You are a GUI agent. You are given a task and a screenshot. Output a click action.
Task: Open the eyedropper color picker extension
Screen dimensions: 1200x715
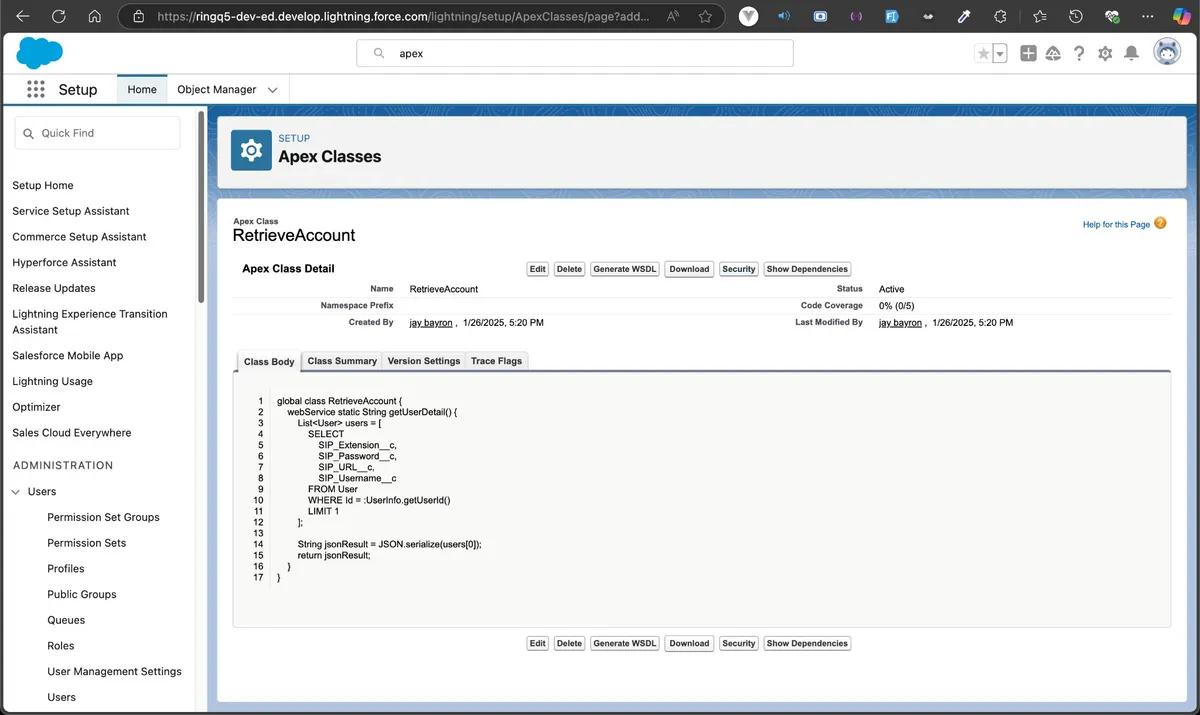[964, 17]
